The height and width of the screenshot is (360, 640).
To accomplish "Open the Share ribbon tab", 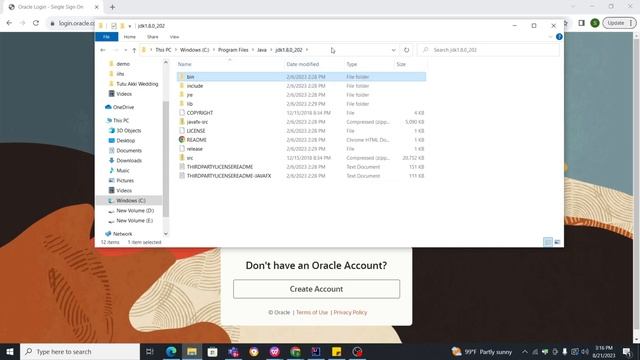I will coord(153,37).
